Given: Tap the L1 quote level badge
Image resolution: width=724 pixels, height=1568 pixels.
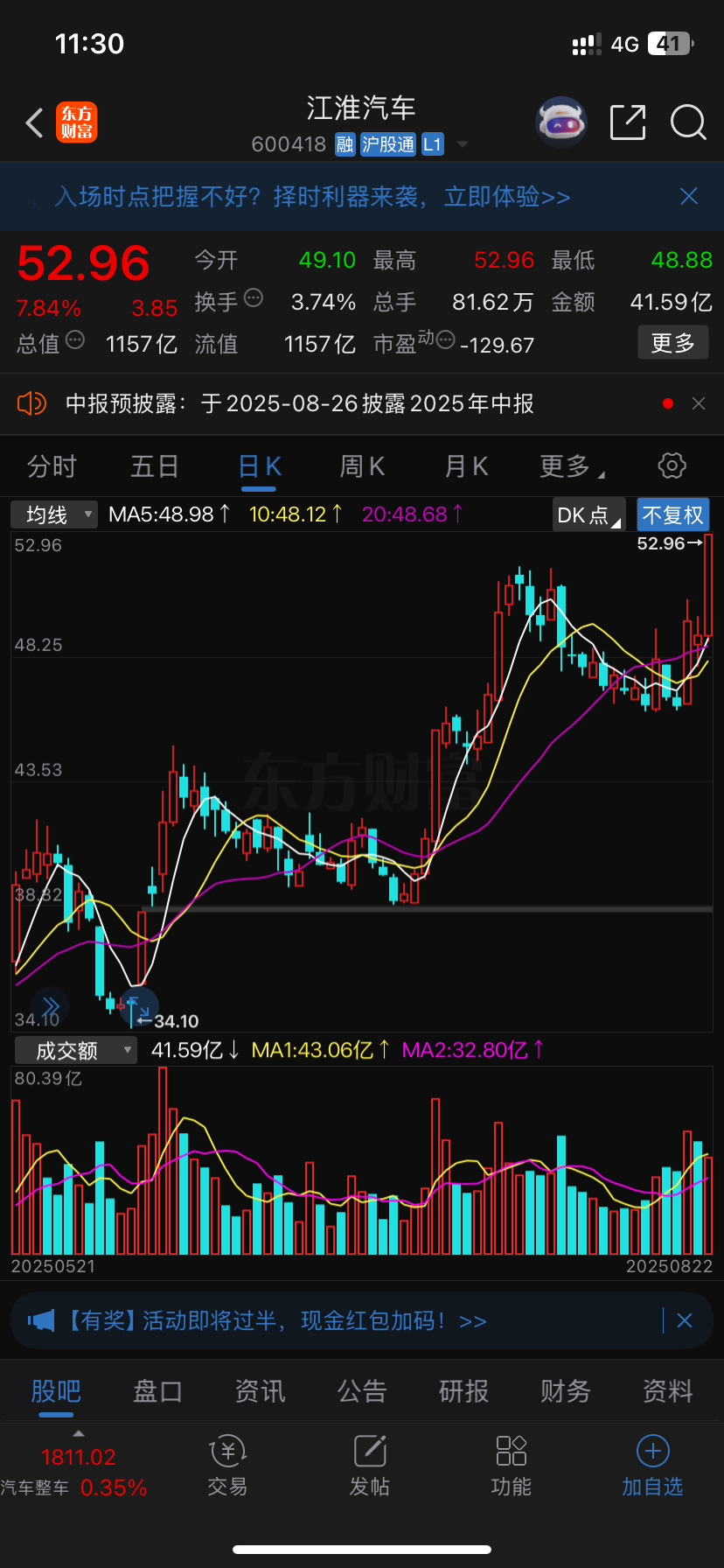Looking at the screenshot, I should click(x=433, y=144).
